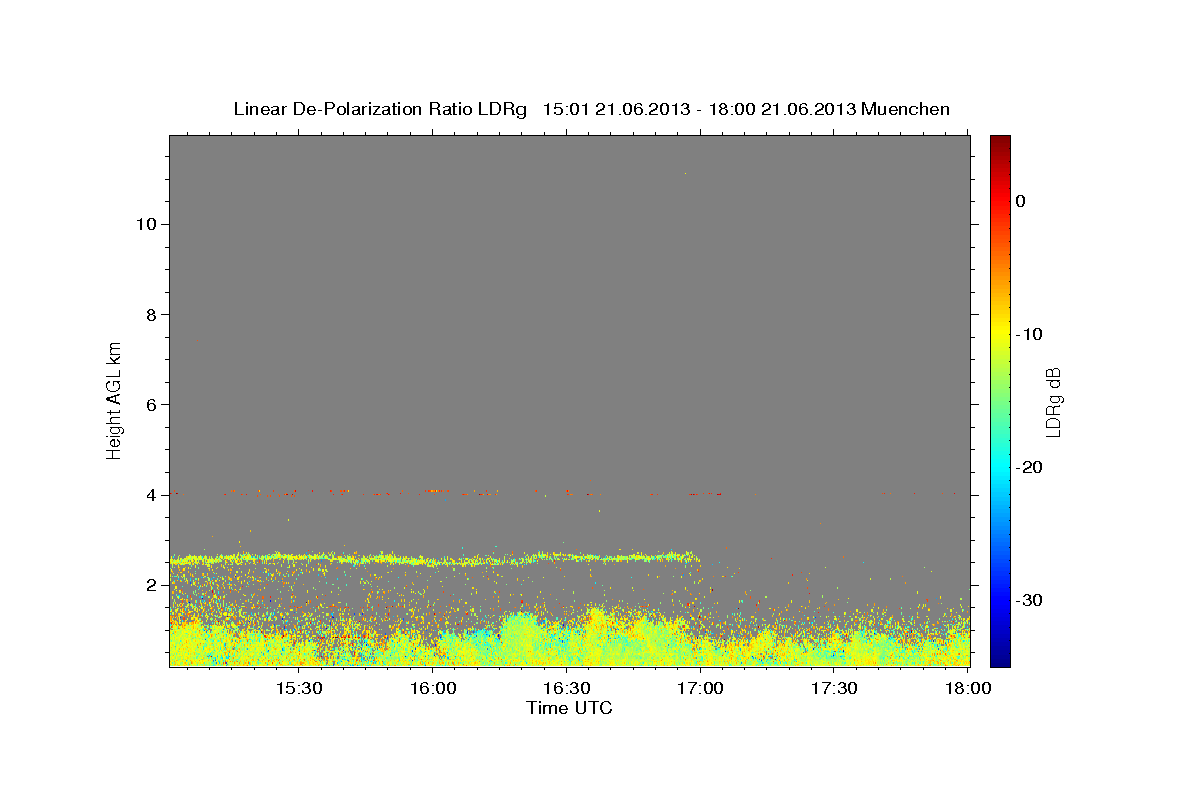The height and width of the screenshot is (800, 1200).
Task: Click the yellow cloud layer near 2.5 km
Action: pos(434,559)
